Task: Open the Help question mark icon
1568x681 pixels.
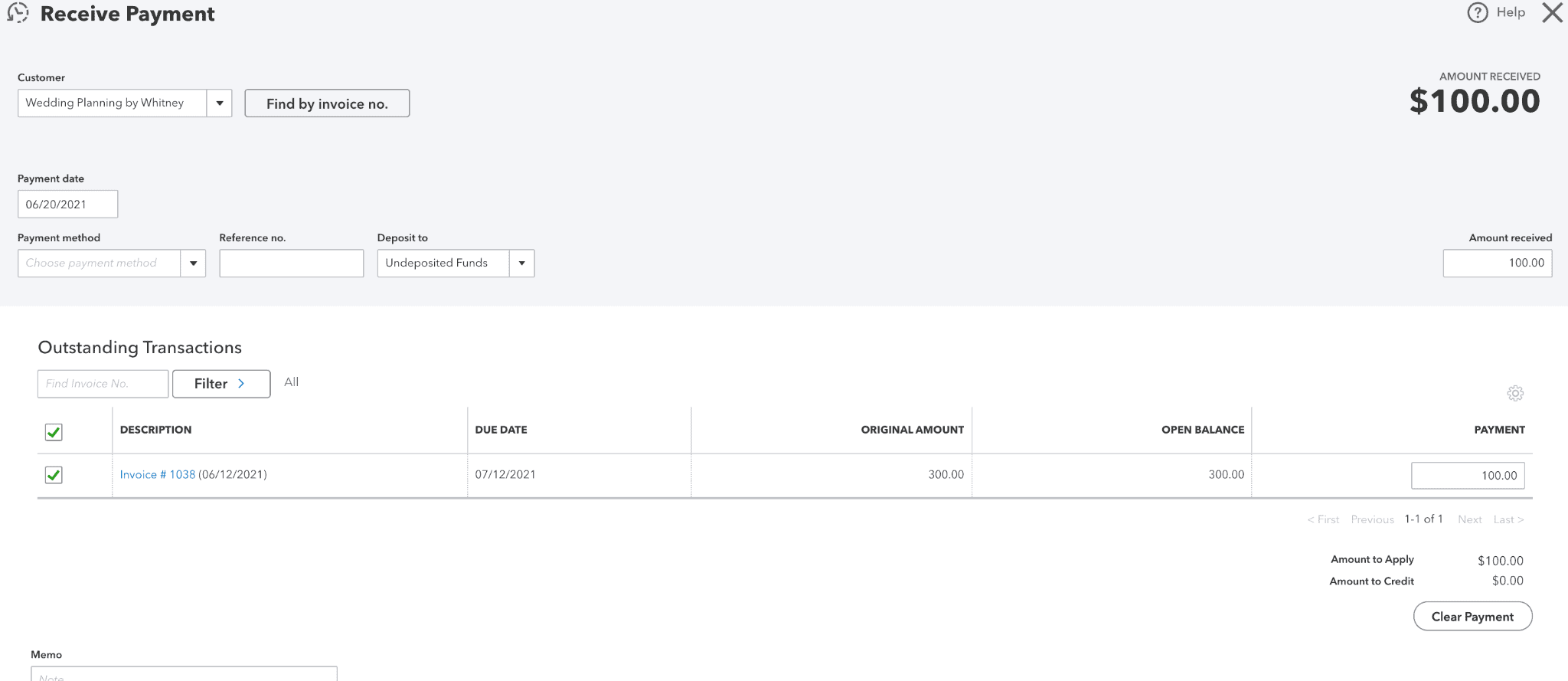Action: coord(1478,12)
